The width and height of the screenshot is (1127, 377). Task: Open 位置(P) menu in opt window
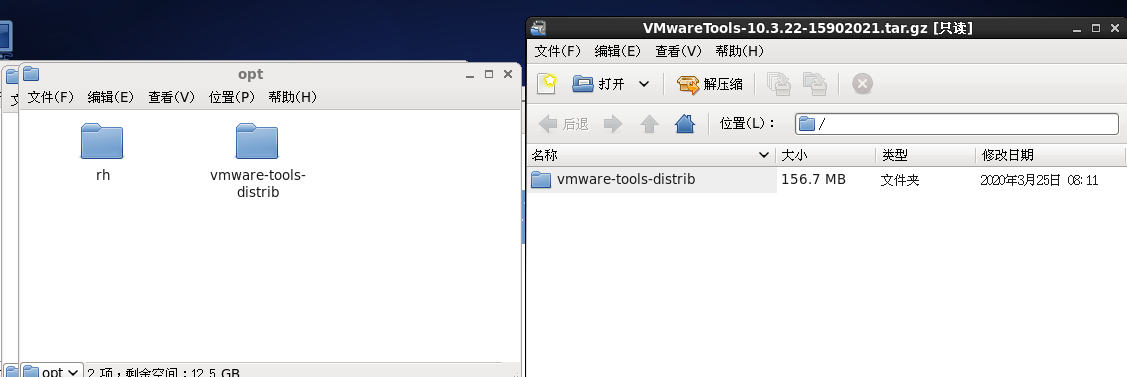click(231, 97)
